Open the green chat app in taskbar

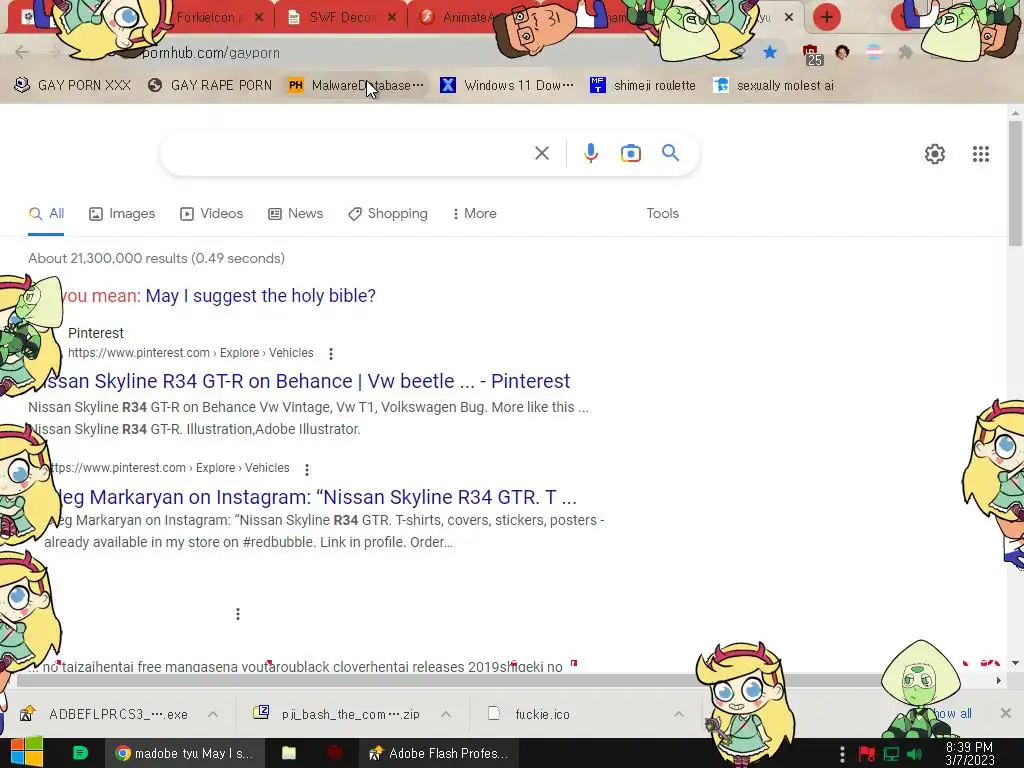[x=80, y=753]
